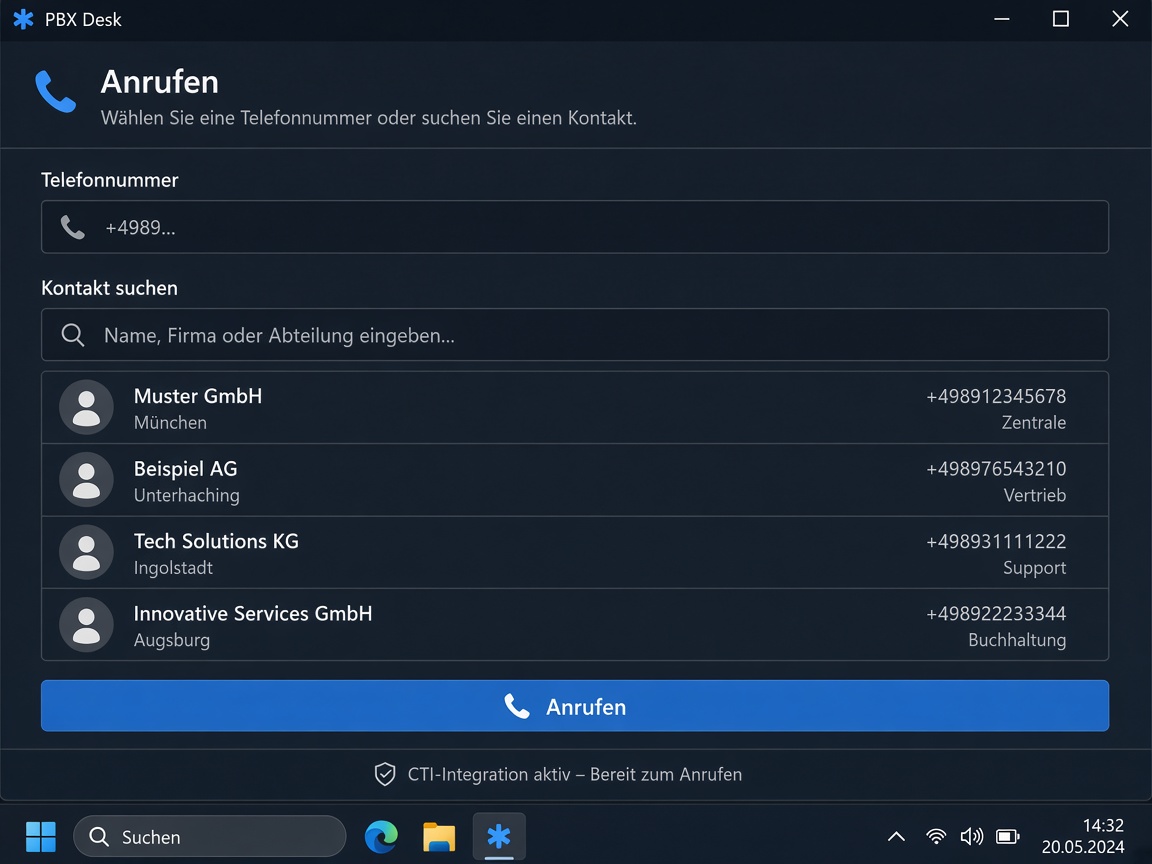Open the Windows Start menu

[x=40, y=837]
